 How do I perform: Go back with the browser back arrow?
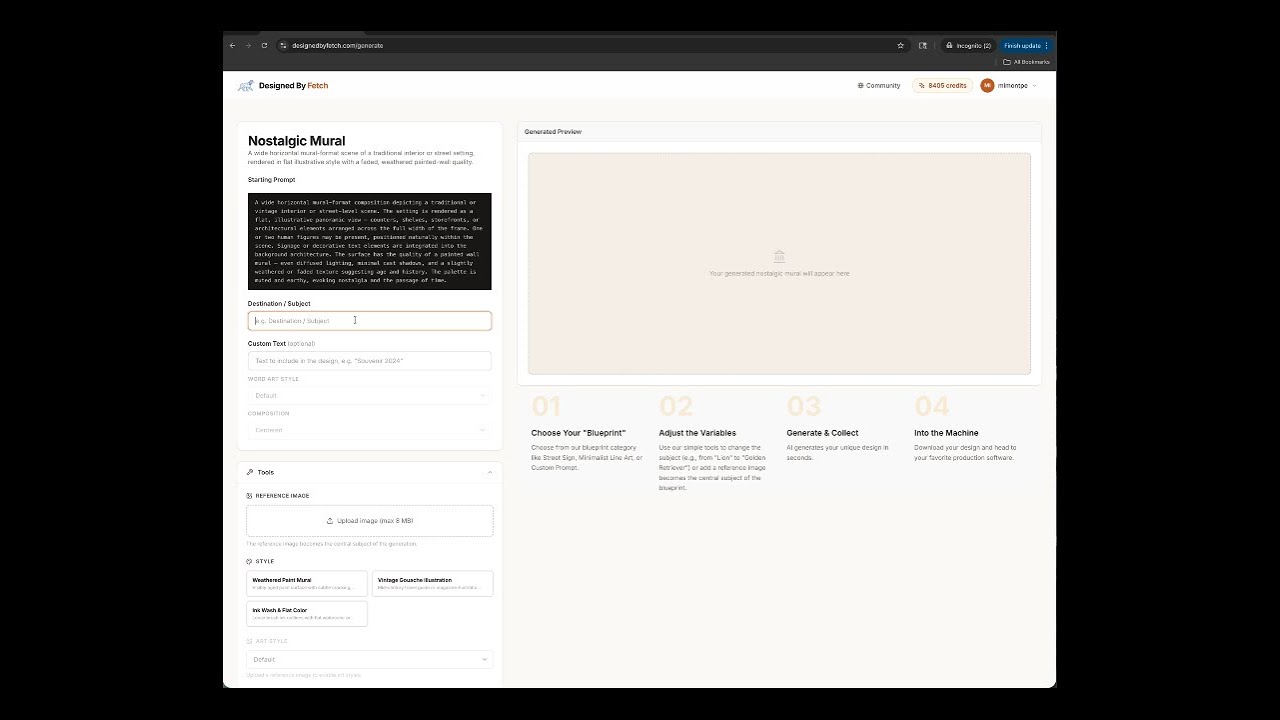point(232,45)
